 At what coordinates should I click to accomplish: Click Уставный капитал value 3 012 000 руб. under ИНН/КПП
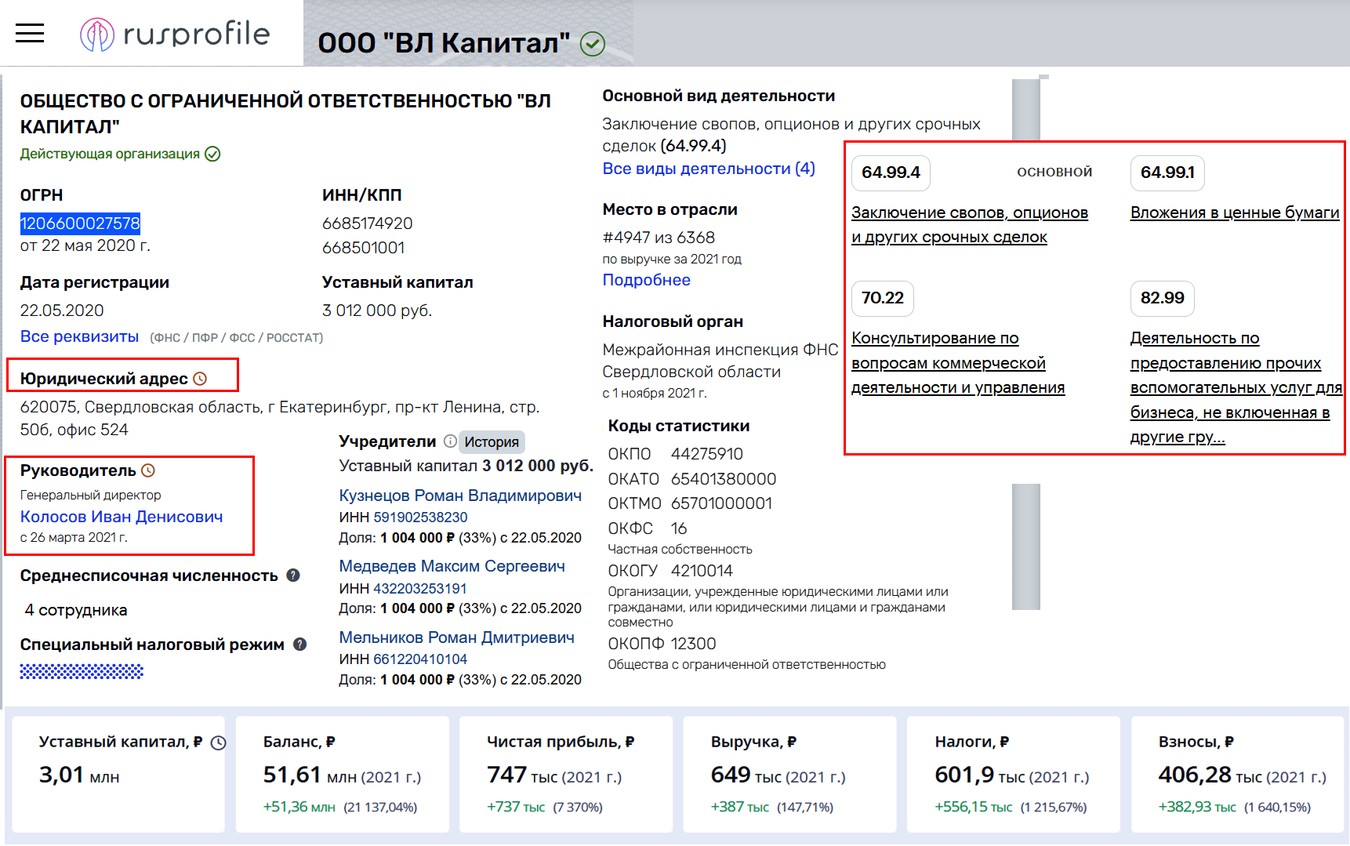coord(377,310)
